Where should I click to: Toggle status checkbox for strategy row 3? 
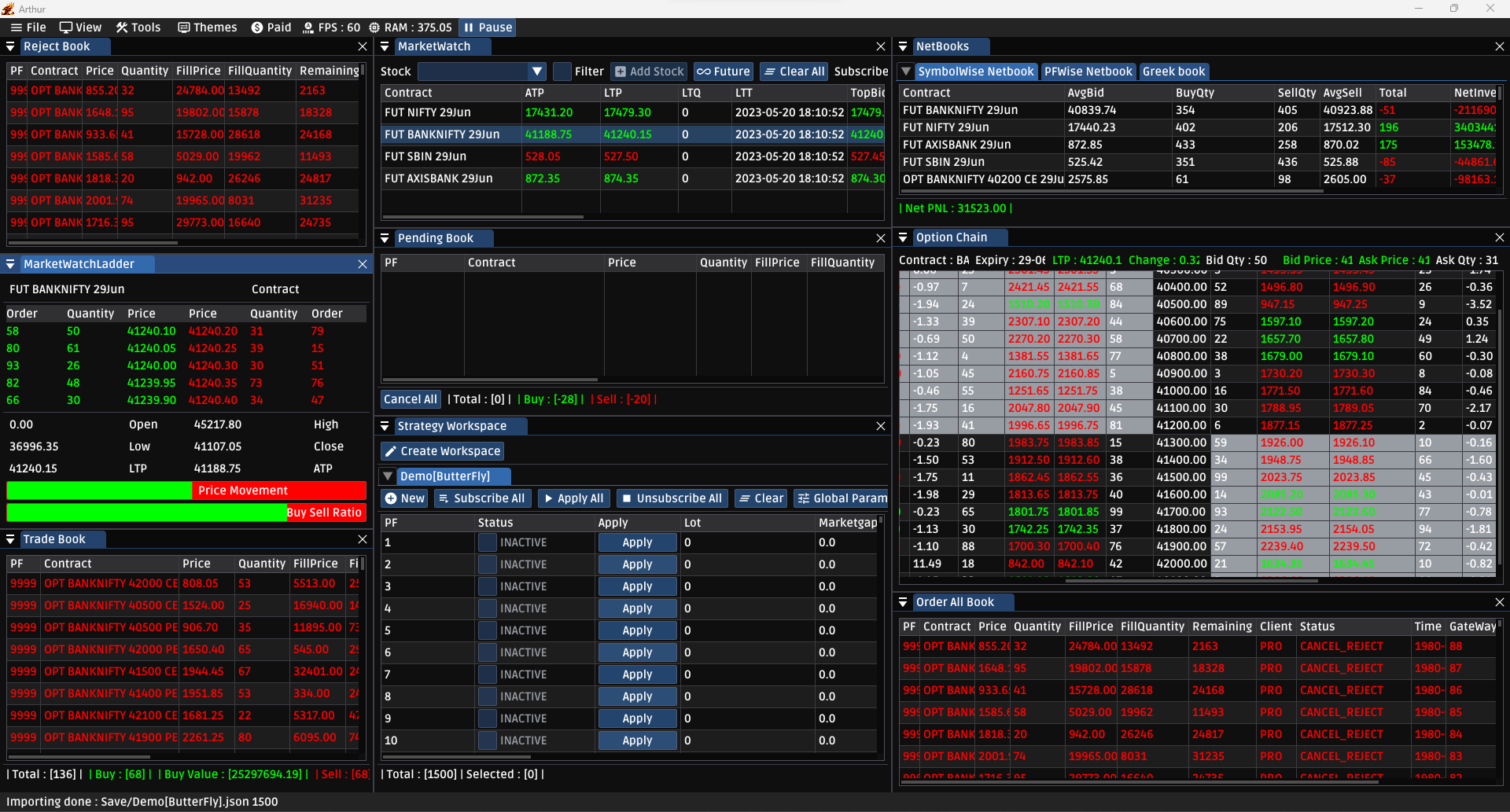tap(488, 586)
